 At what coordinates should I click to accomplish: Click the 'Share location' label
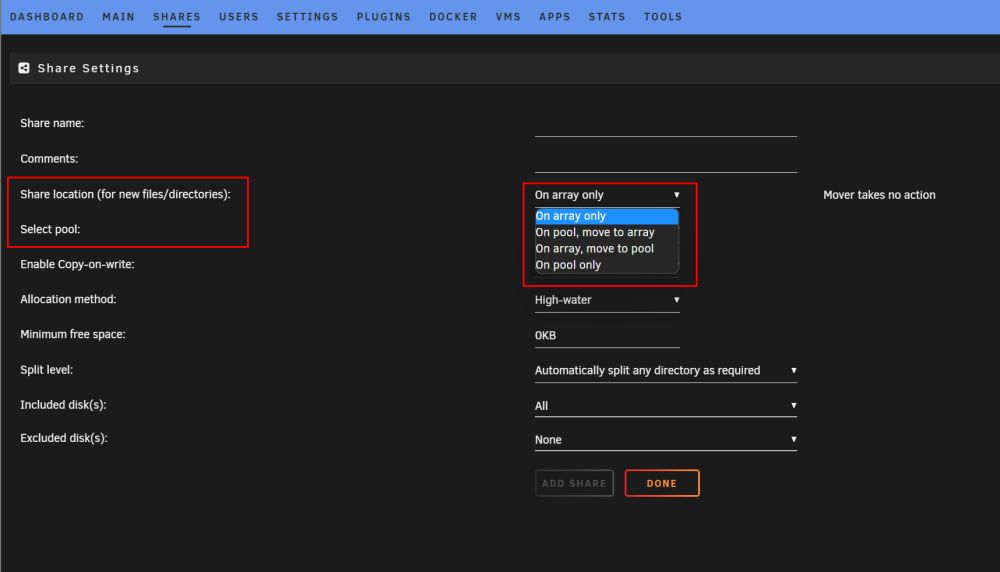coord(125,194)
